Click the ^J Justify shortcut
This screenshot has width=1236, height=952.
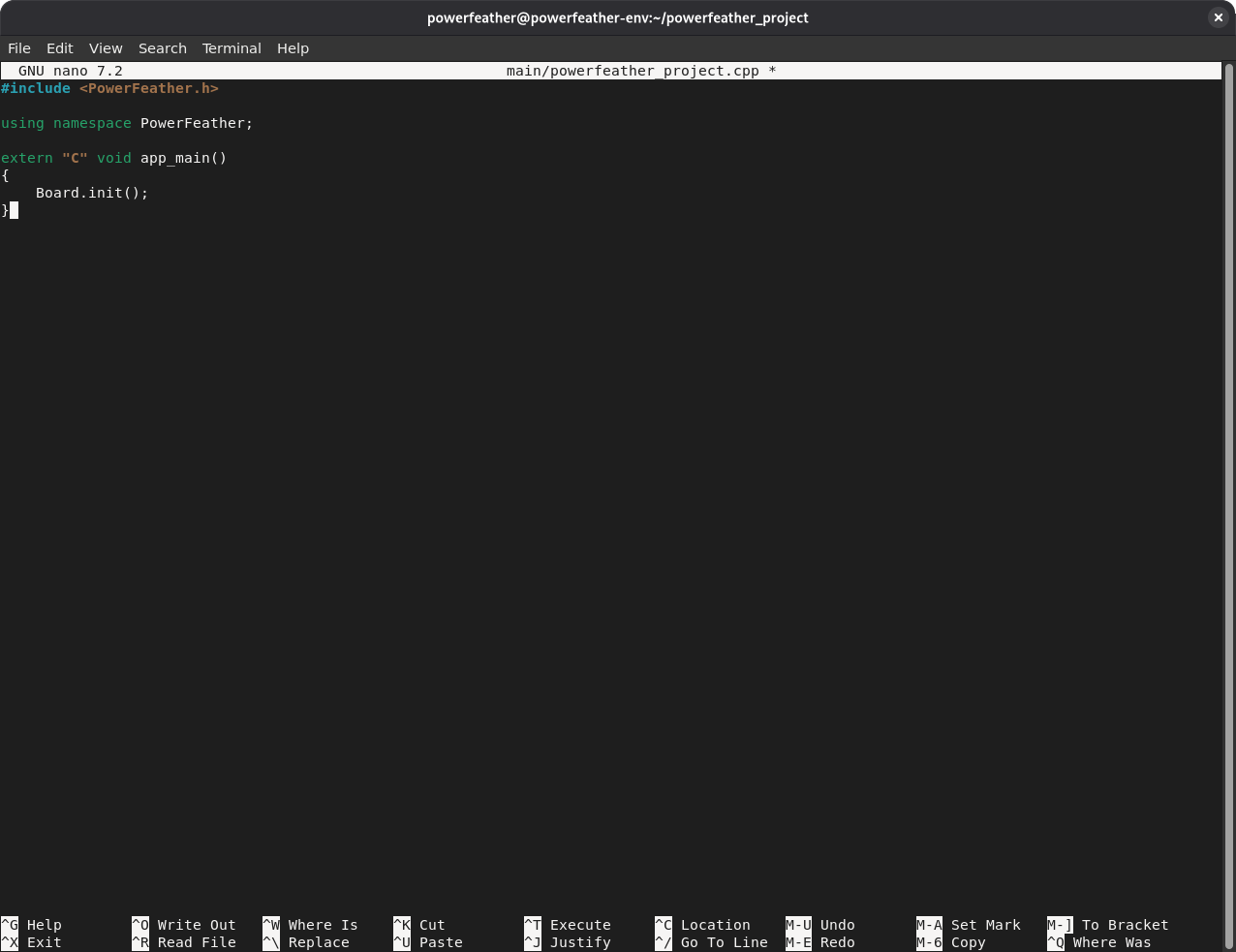568,942
